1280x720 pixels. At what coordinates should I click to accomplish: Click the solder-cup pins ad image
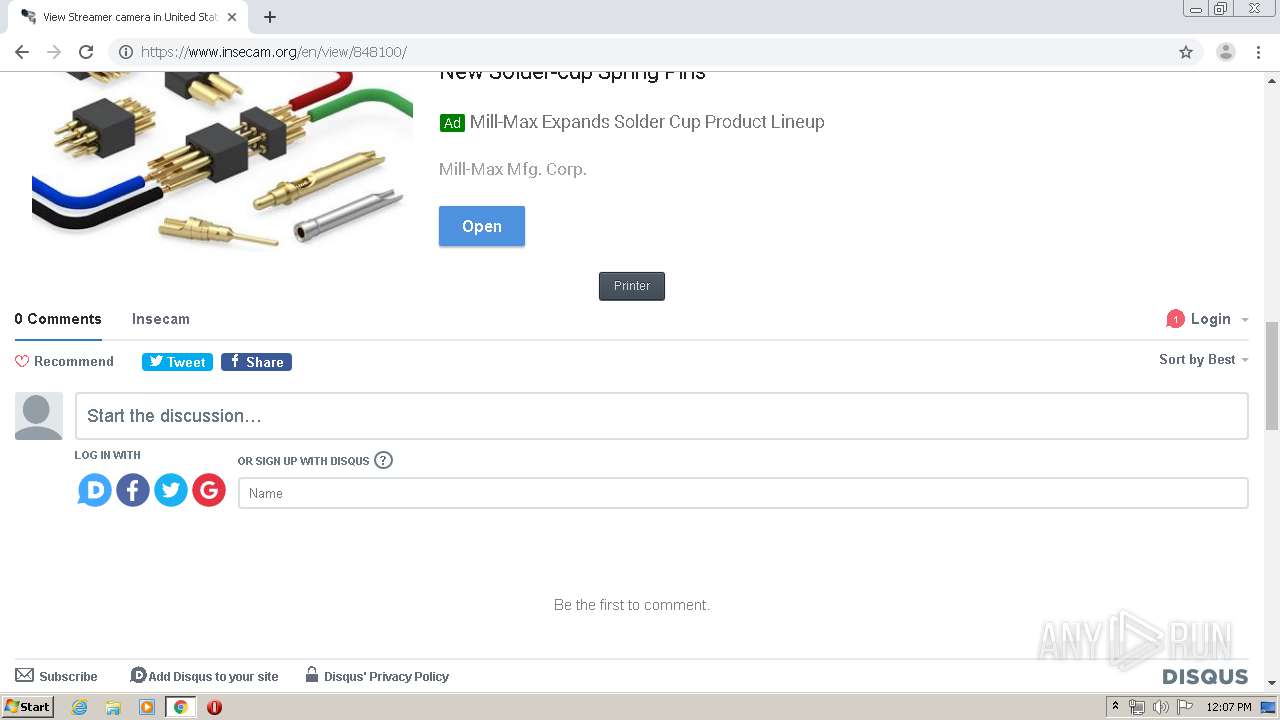[222, 160]
